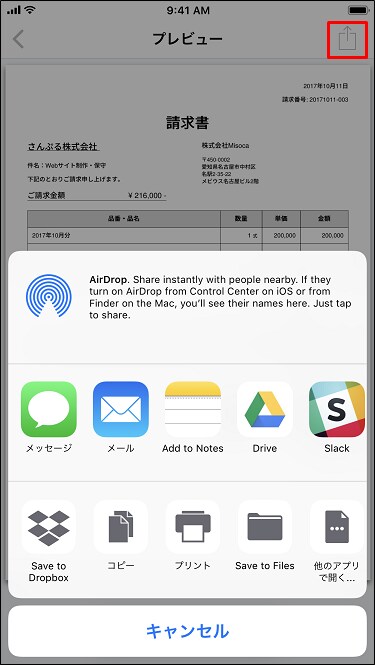Tap the 2017年10月分 table row
This screenshot has height=665, width=375.
pos(188,235)
